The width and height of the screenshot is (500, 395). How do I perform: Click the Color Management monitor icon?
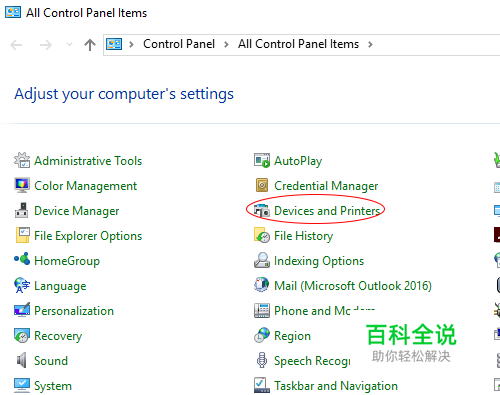22,185
